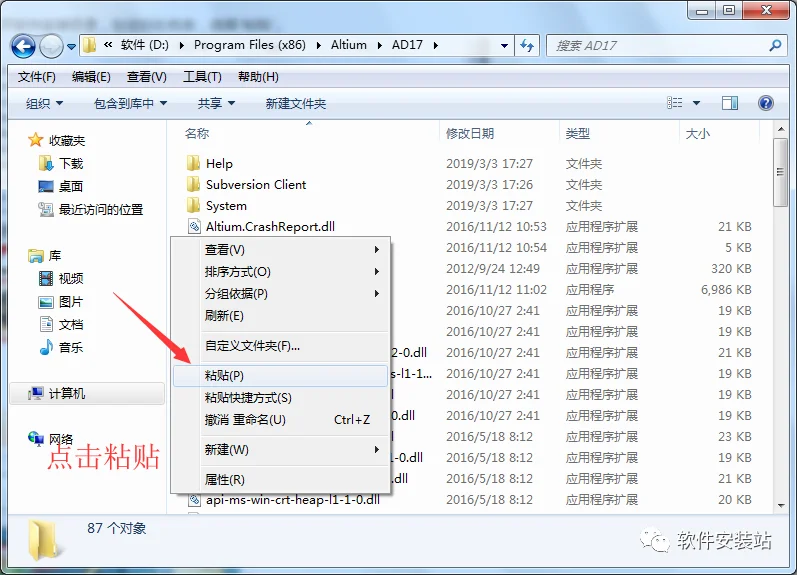Expand the 包含到库中 dropdown

click(131, 104)
